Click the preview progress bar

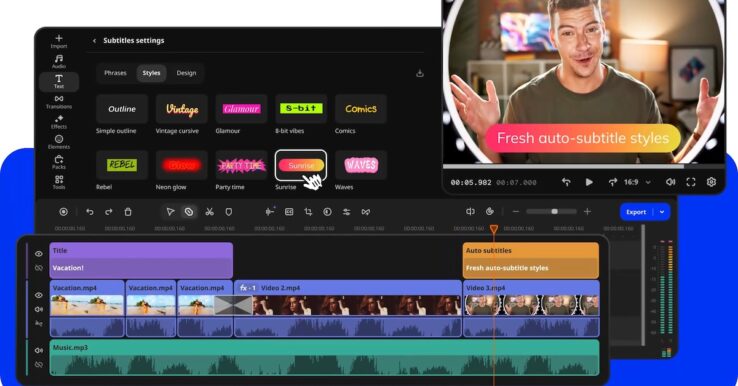point(584,166)
